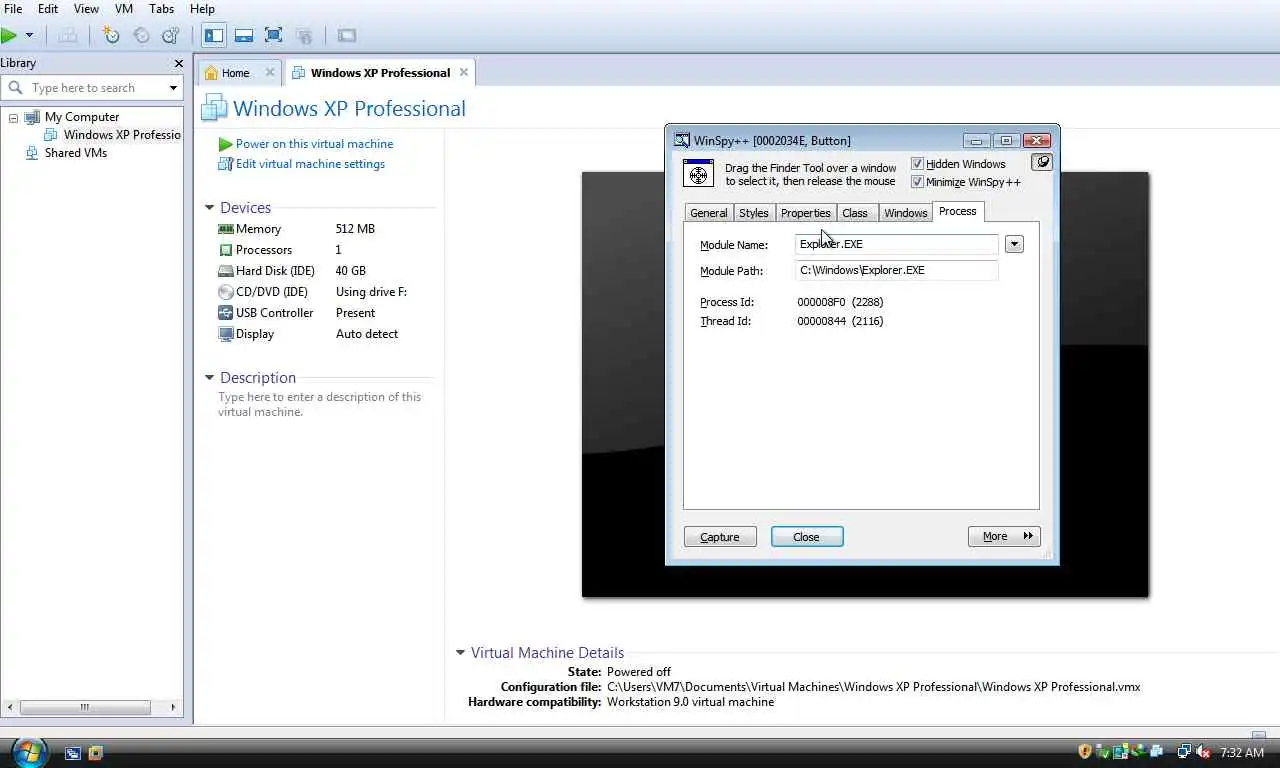Click the full screen mode icon
This screenshot has width=1280, height=768.
point(274,35)
